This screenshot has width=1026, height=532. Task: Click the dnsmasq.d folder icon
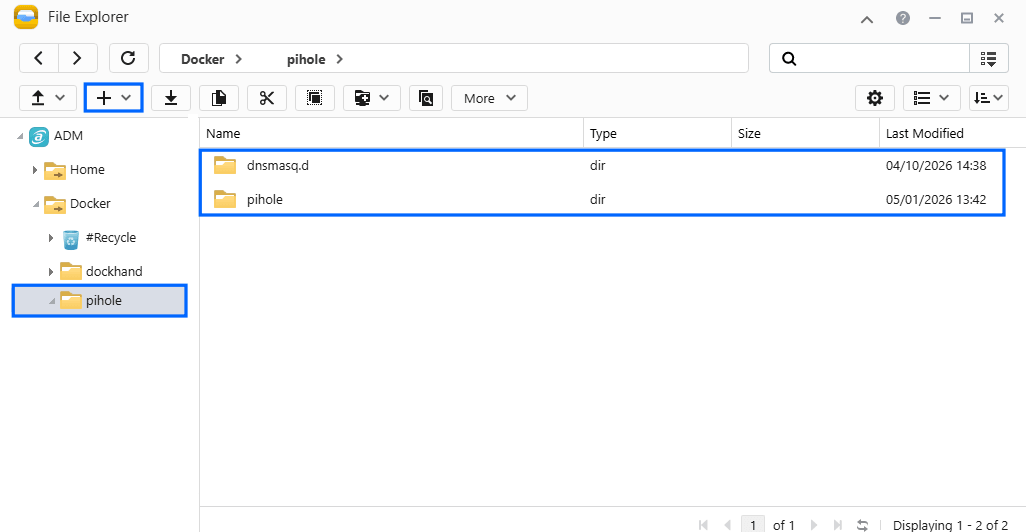[225, 165]
